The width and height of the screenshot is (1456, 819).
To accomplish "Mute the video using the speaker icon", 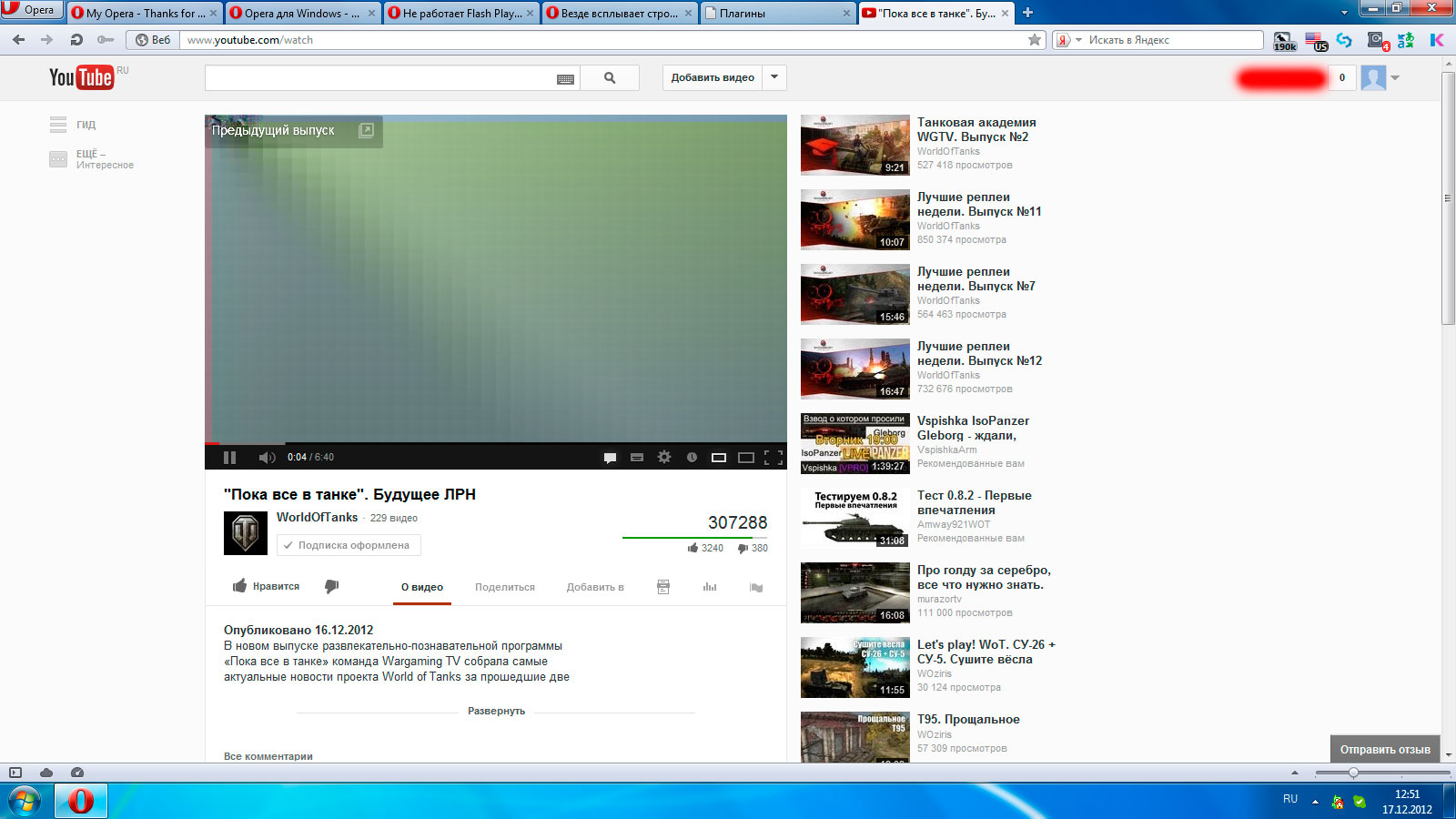I will [x=267, y=458].
